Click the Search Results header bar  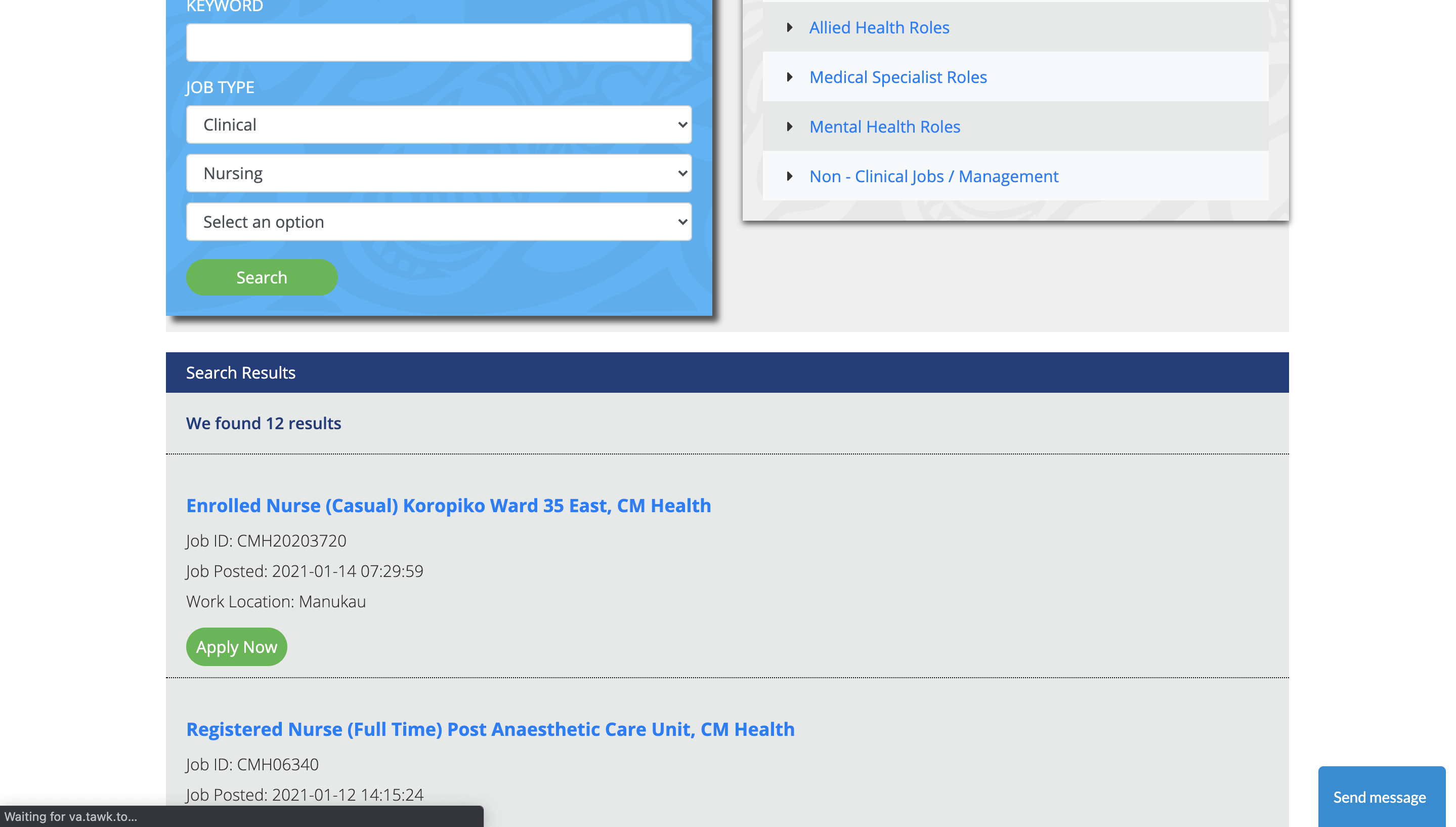[727, 373]
